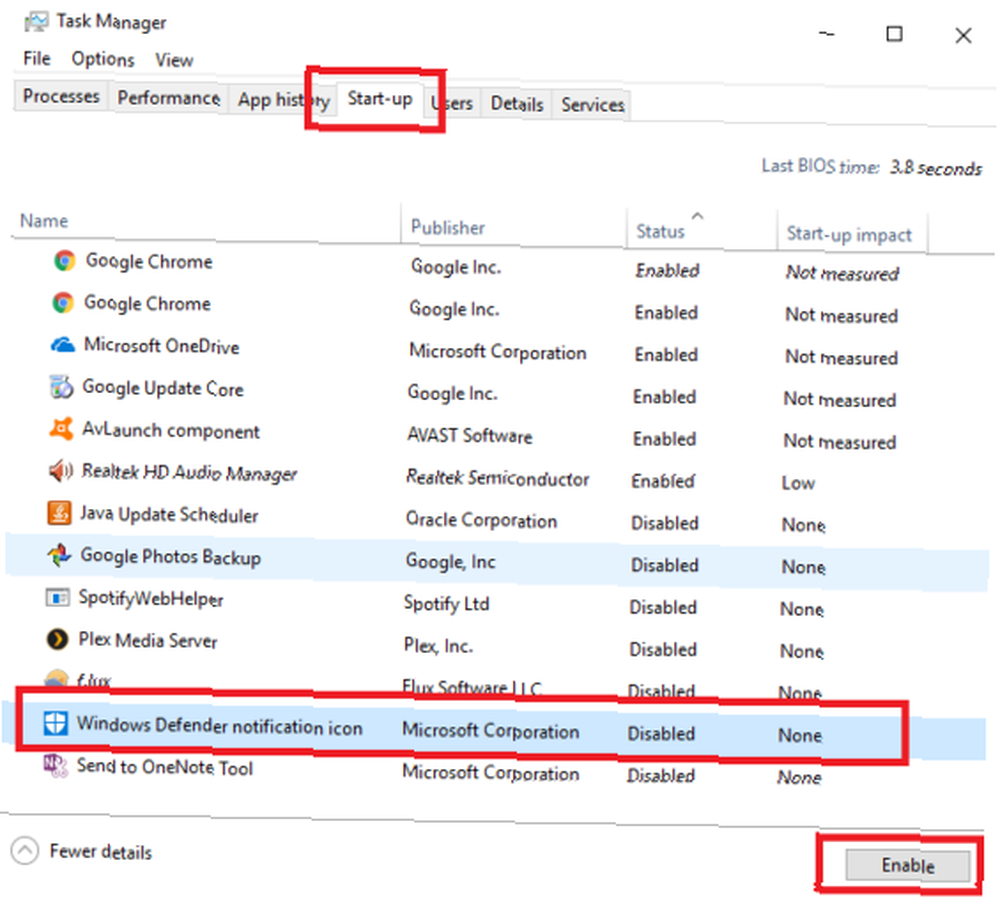Select the Start-up tab
The height and width of the screenshot is (902, 1000).
[x=379, y=99]
